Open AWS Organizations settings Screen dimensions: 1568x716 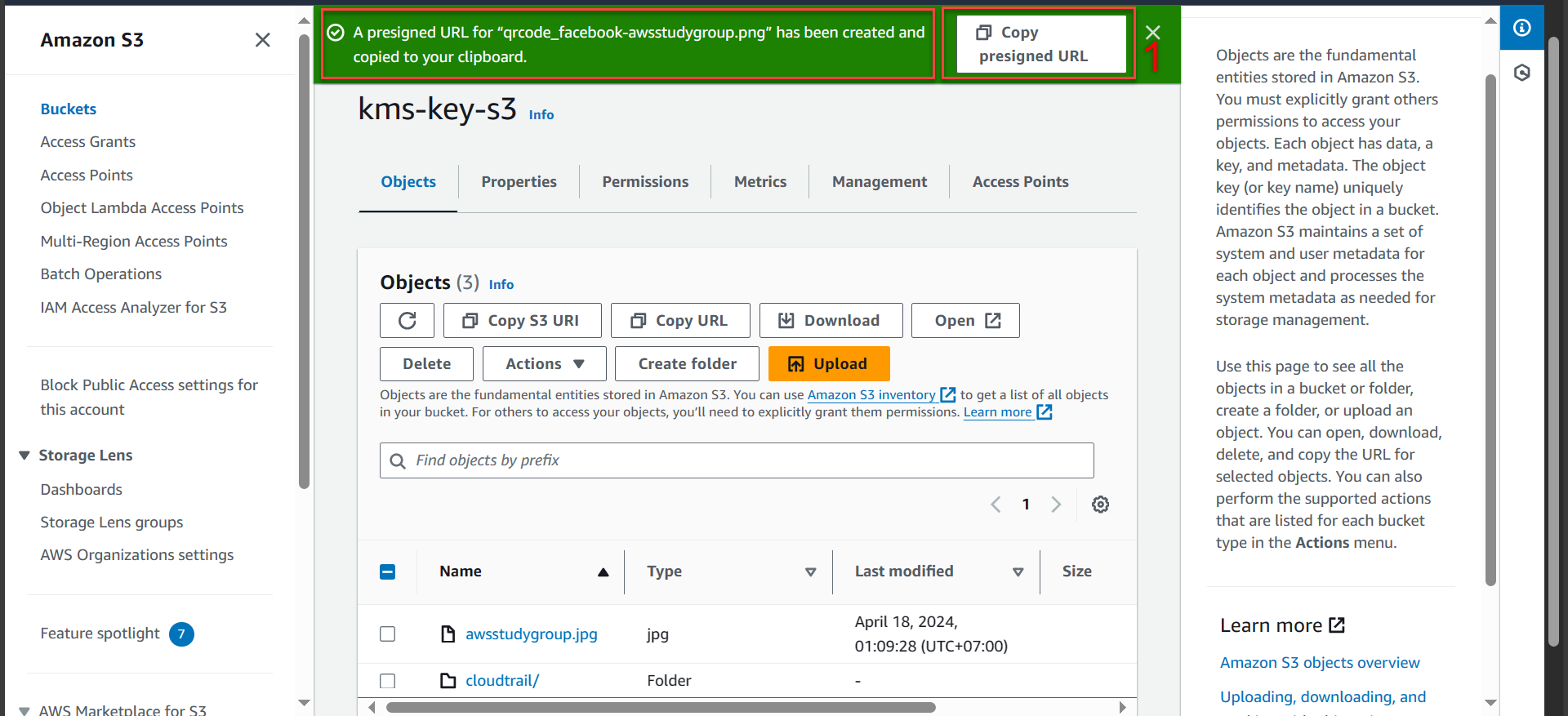(137, 555)
